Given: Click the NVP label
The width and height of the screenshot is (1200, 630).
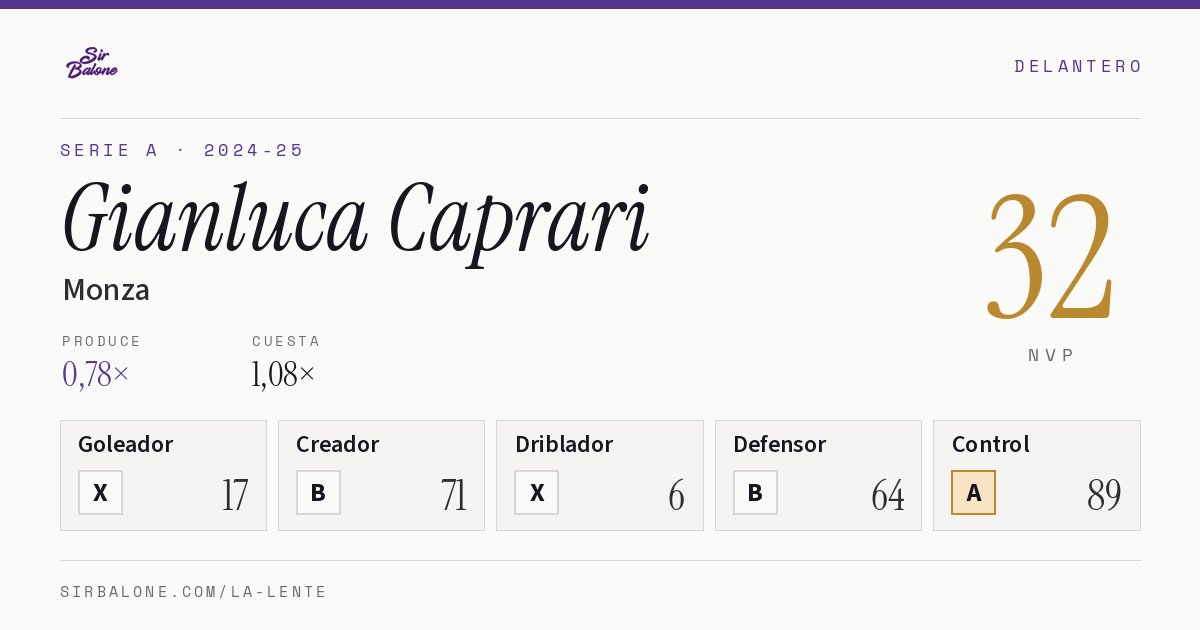Looking at the screenshot, I should click(1051, 355).
